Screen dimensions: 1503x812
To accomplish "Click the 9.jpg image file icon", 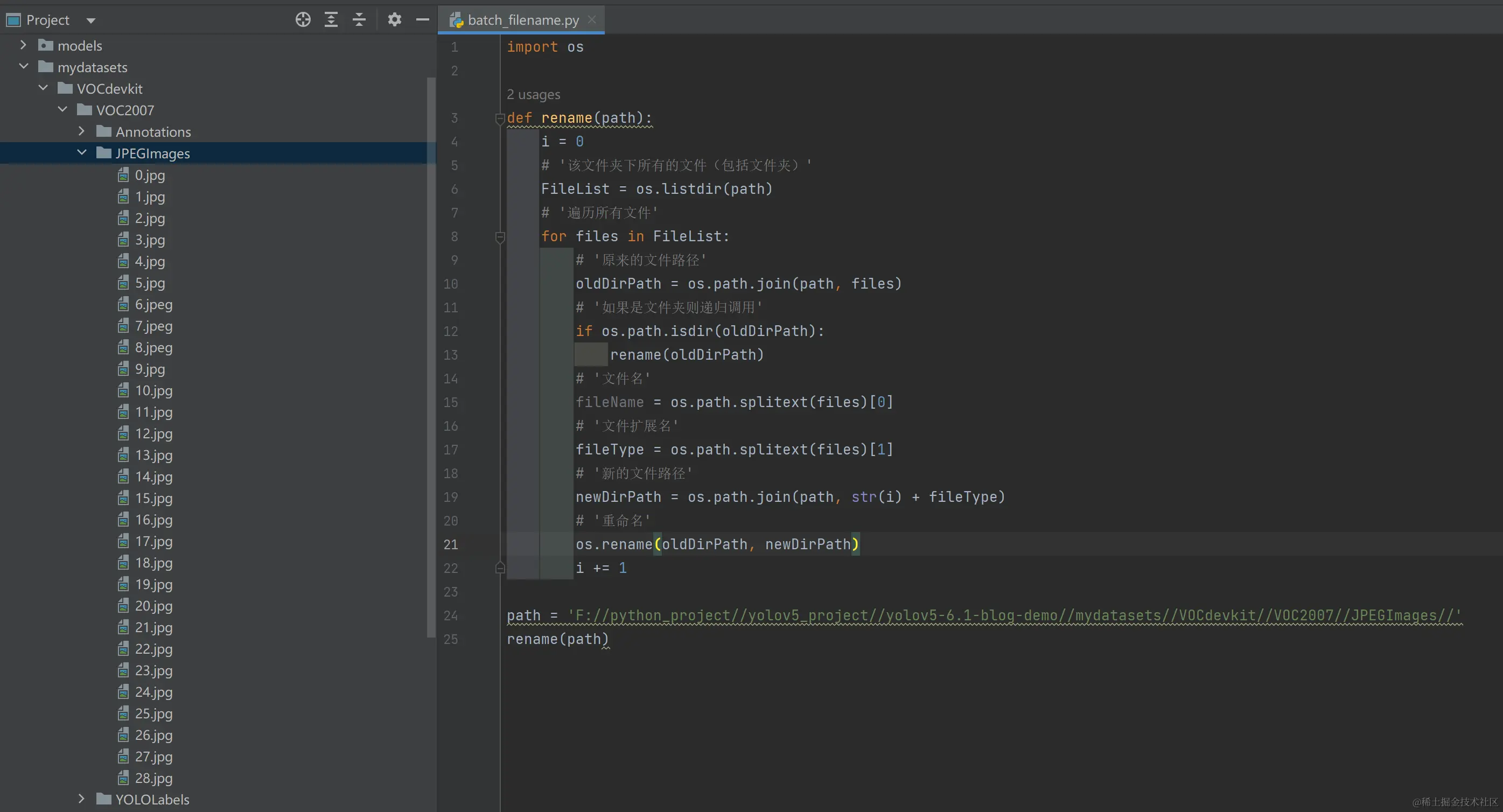I will click(123, 369).
